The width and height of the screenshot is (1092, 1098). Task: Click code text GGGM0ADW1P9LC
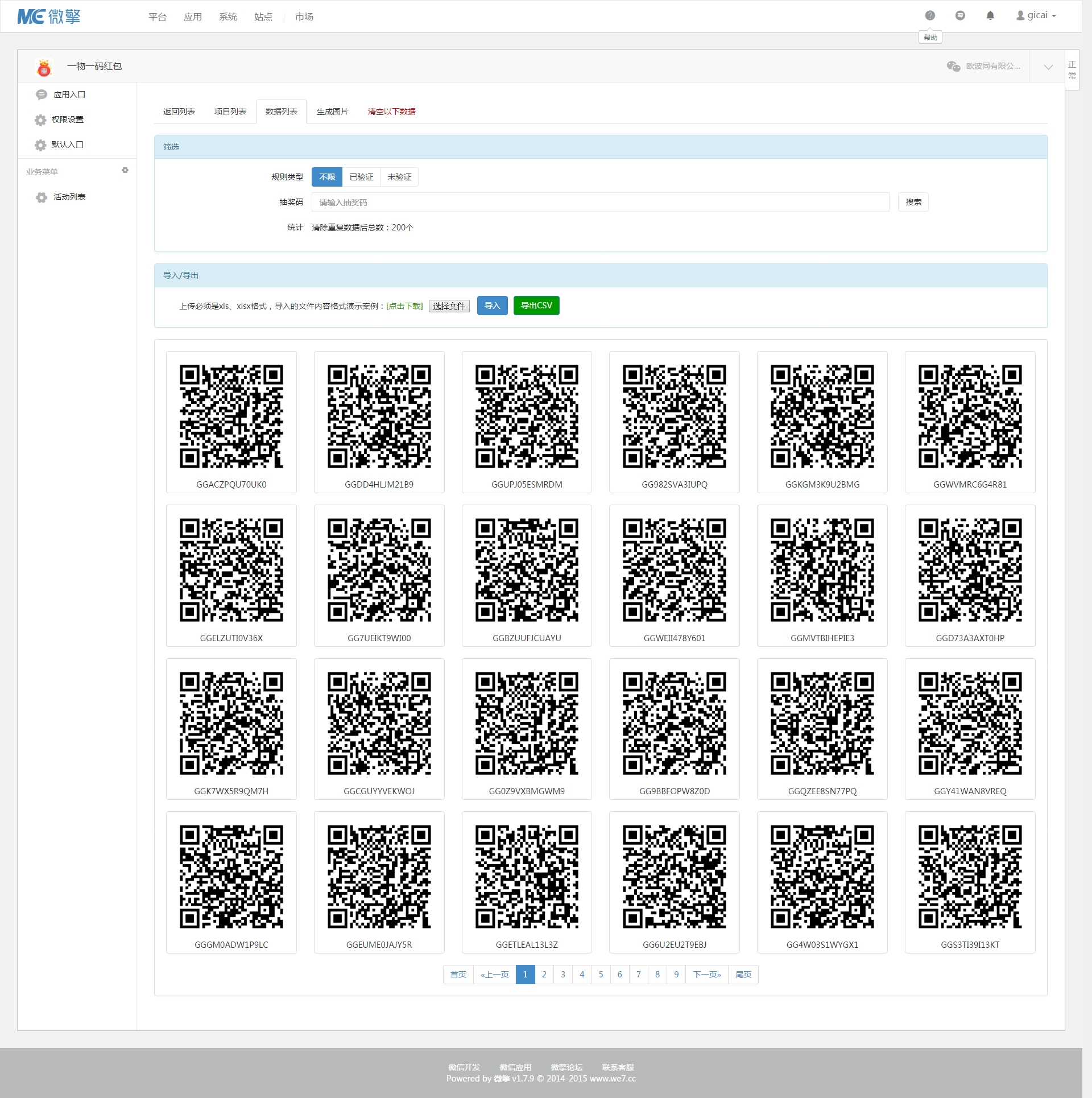pos(231,945)
